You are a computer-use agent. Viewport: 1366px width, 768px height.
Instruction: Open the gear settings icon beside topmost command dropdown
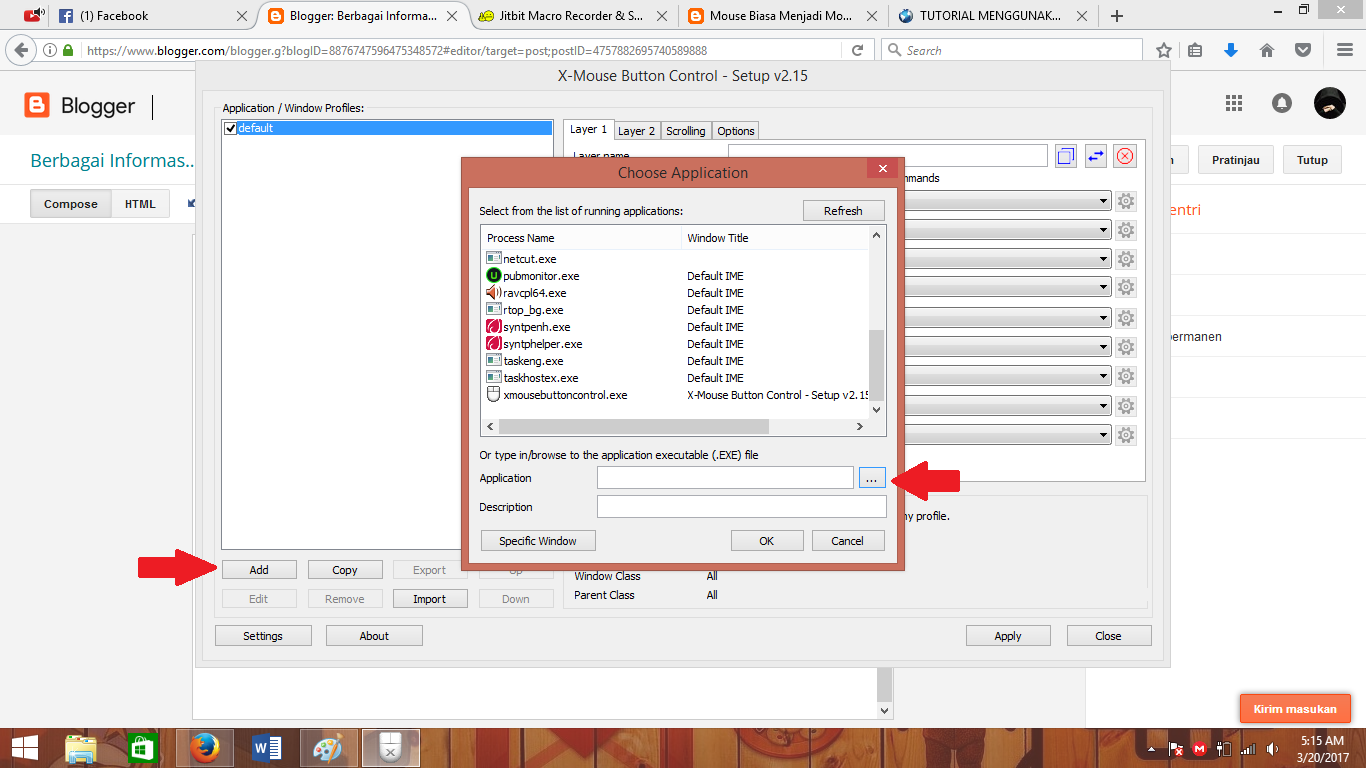coord(1126,200)
